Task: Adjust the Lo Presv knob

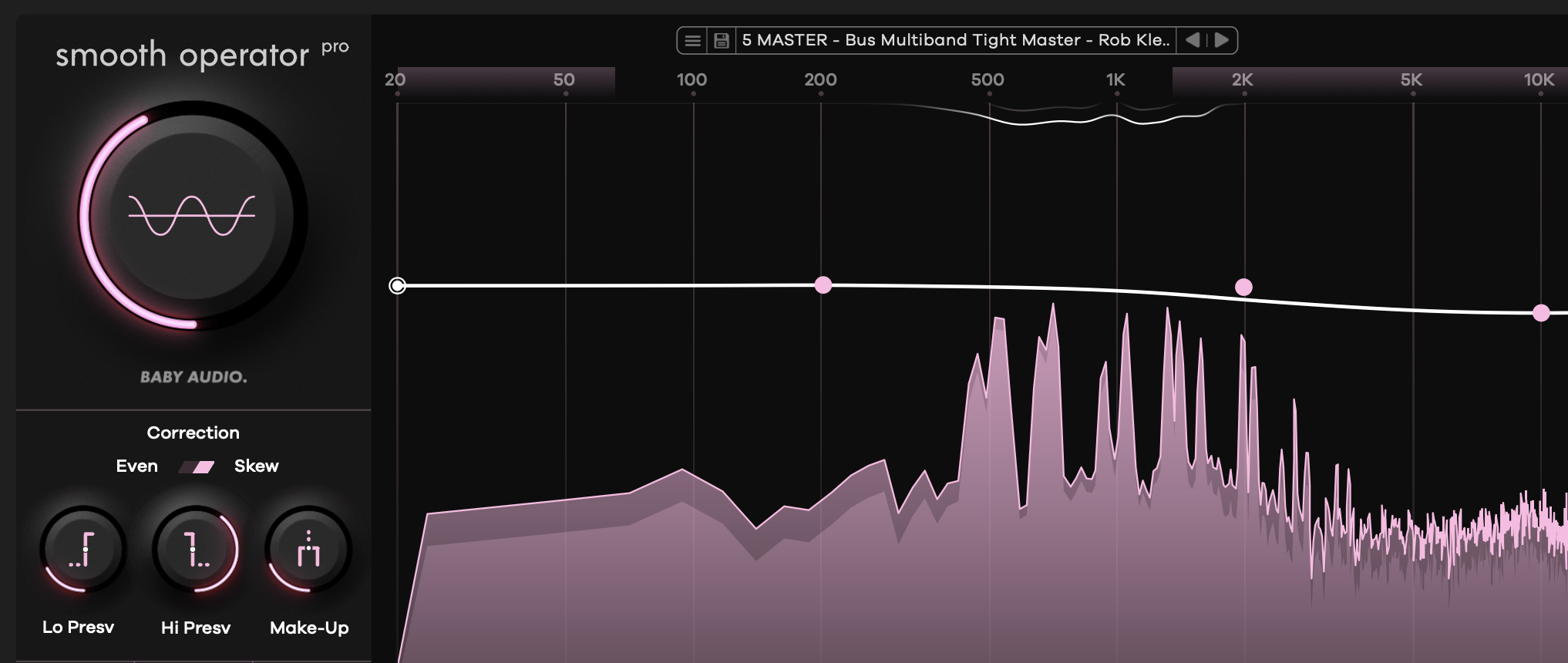Action: tap(82, 549)
